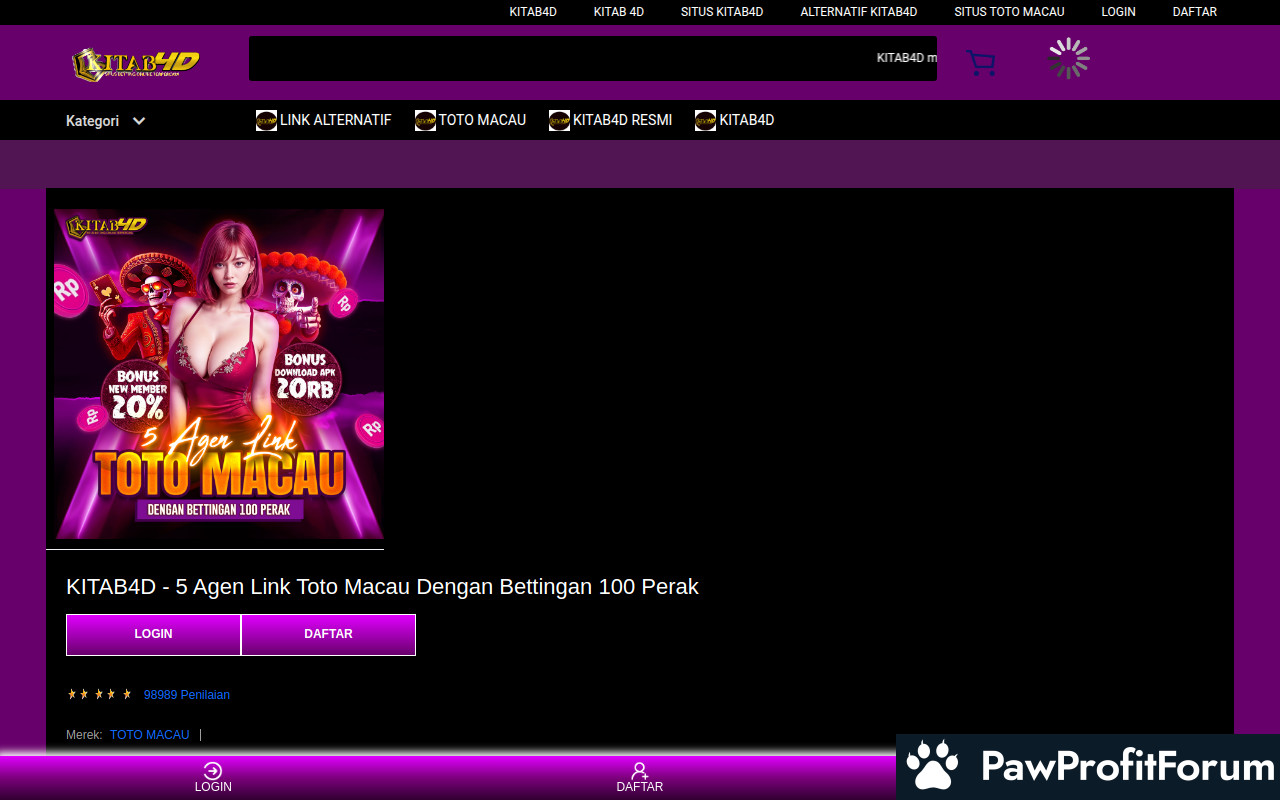Open SITUS TOTO MACAU top link
This screenshot has height=800, width=1280.
point(1009,12)
